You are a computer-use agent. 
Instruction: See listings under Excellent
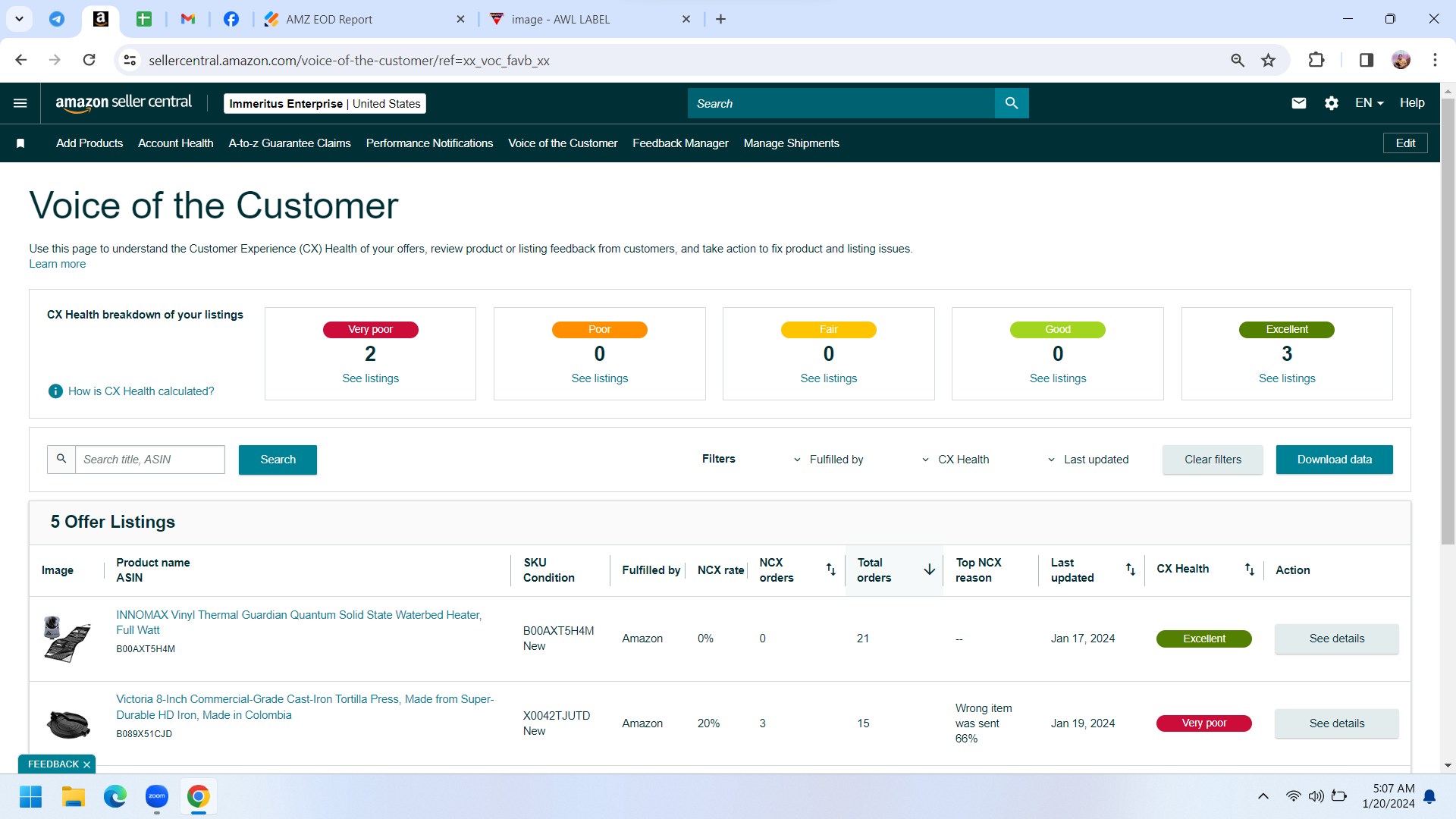coord(1287,378)
